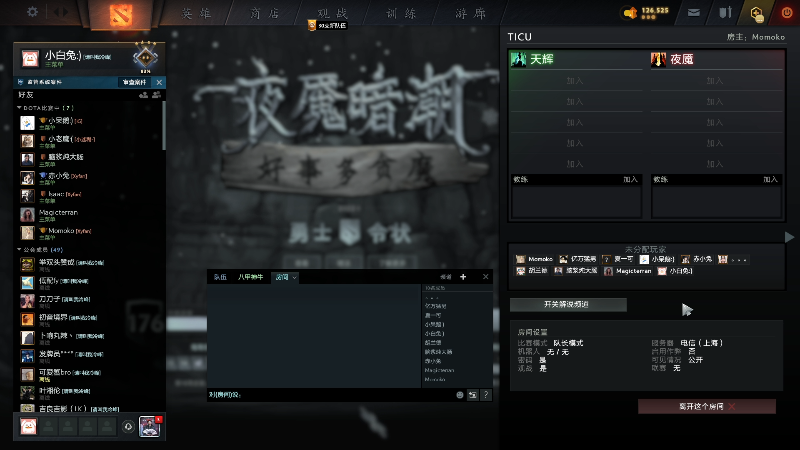The height and width of the screenshot is (450, 800).
Task: Click the back/forward navigation arrows
Action: [61, 12]
